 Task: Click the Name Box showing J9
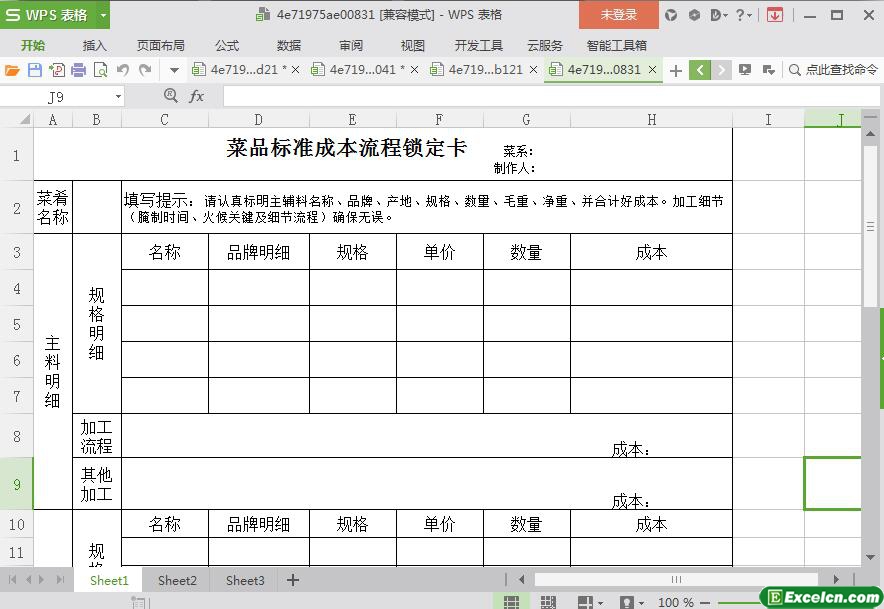(56, 97)
